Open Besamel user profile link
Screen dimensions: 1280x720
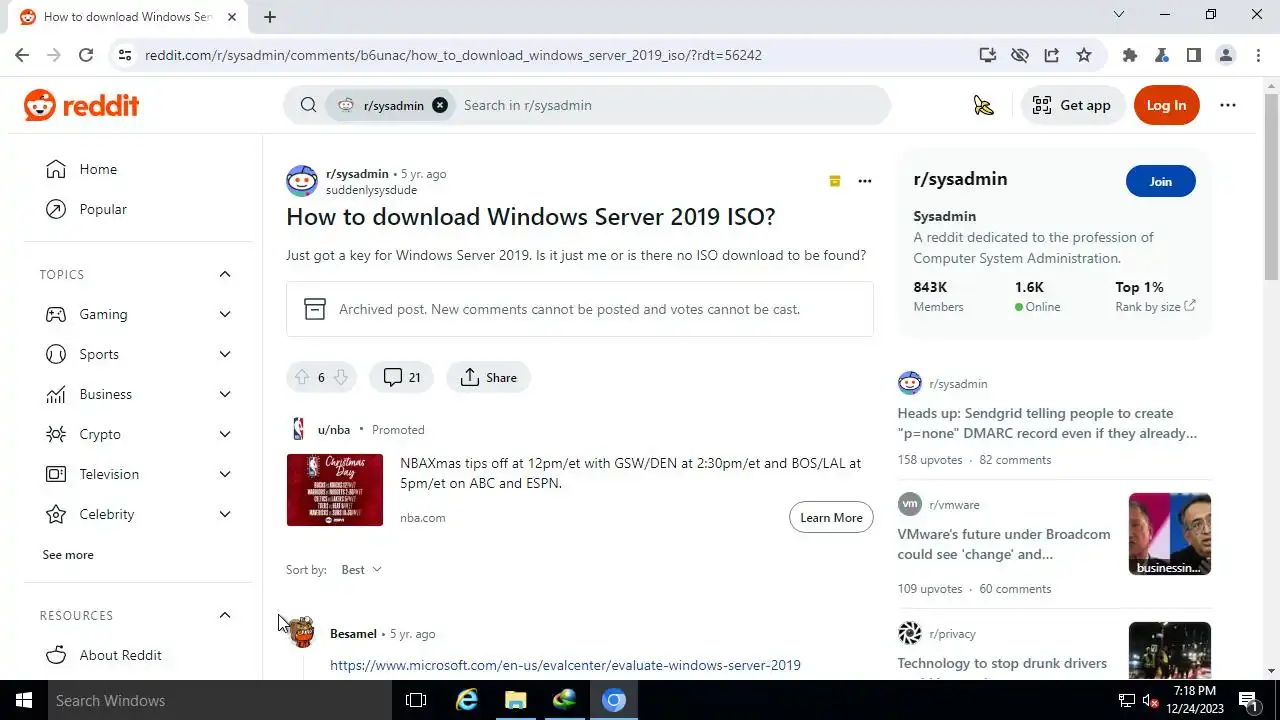353,634
